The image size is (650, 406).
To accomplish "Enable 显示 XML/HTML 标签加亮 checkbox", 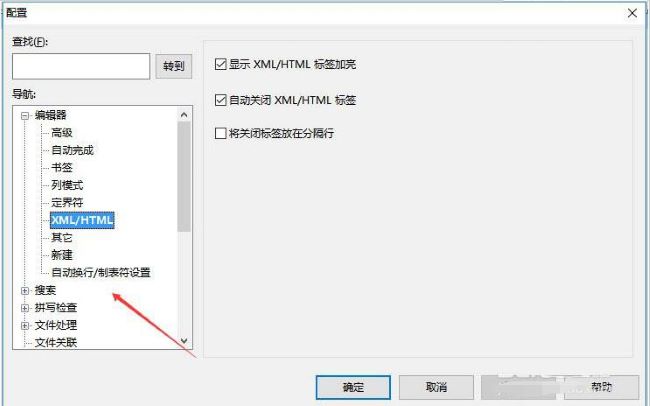I will tap(221, 64).
